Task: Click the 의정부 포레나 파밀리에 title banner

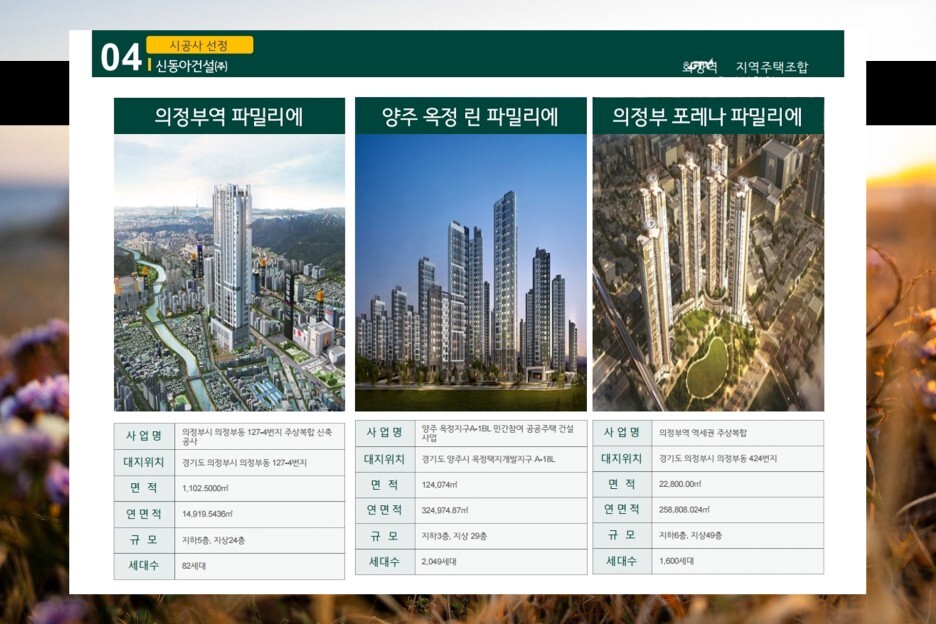Action: coord(708,116)
